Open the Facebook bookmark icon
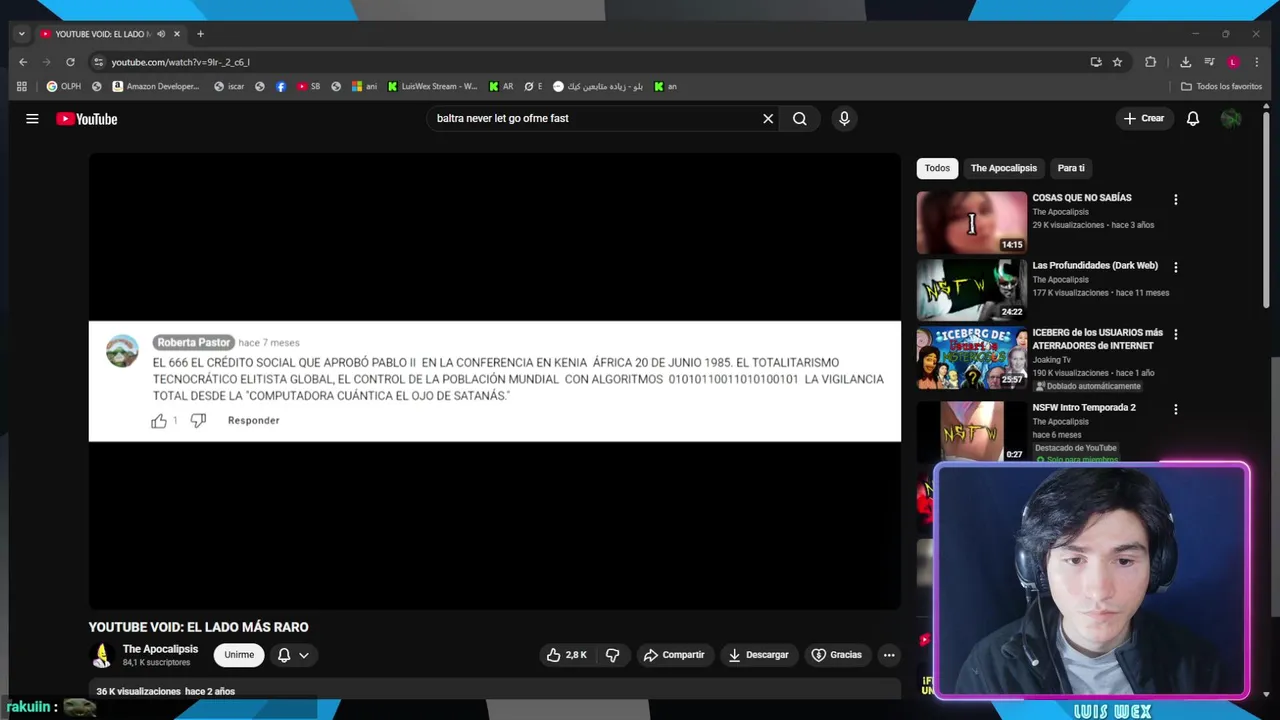The image size is (1280, 720). pos(281,87)
